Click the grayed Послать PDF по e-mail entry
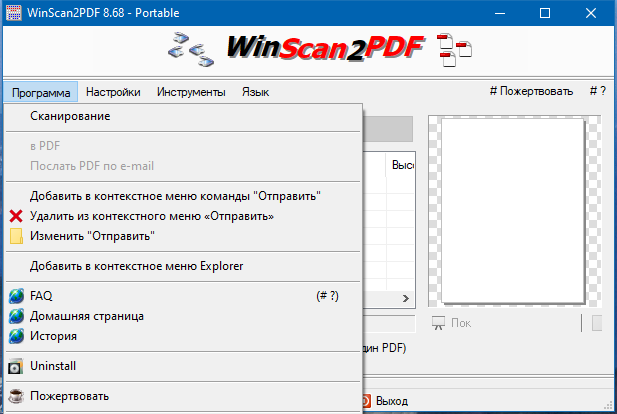Screen dimensions: 617x414 click(184, 166)
